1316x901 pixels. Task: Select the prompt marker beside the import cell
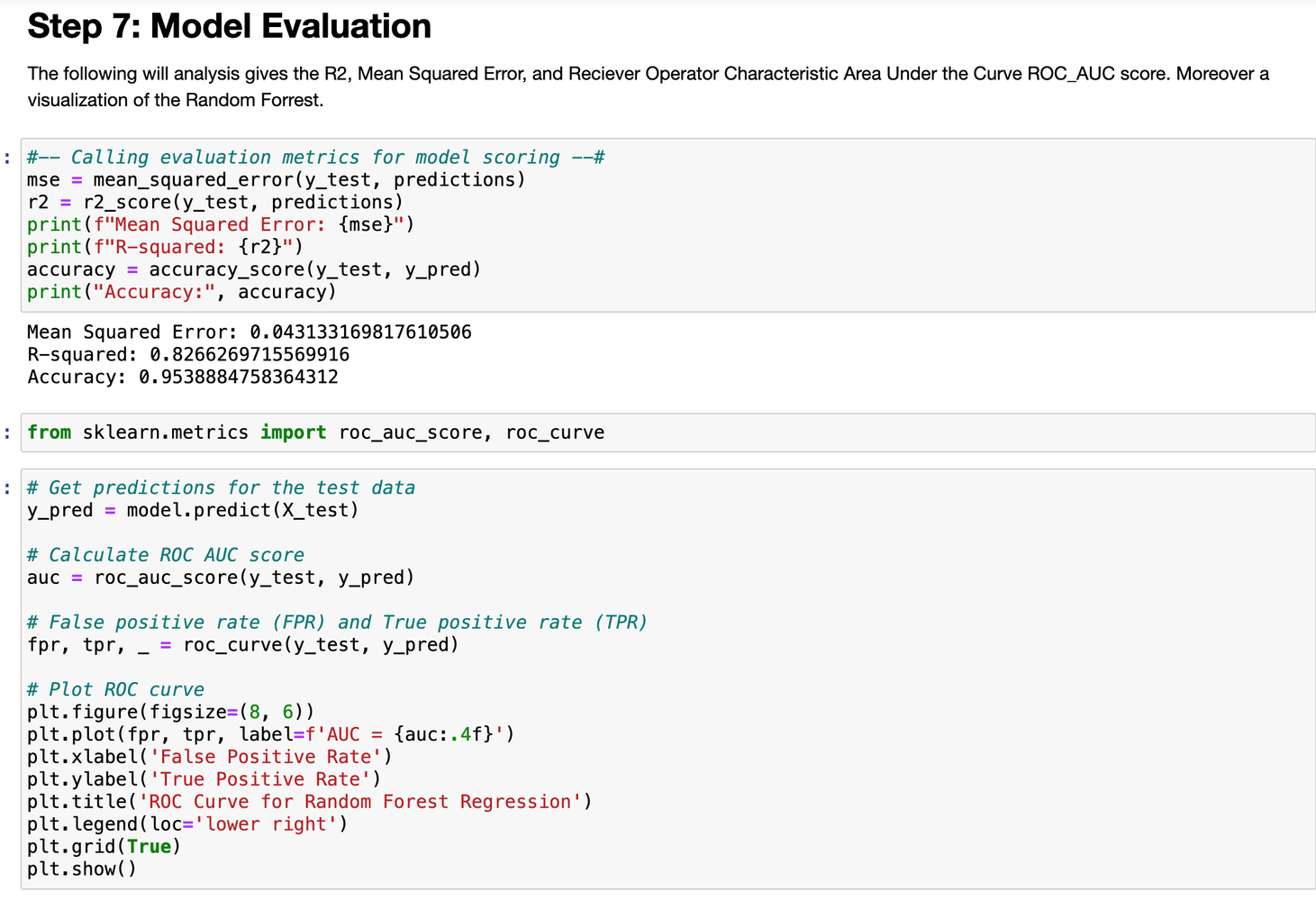click(x=8, y=433)
